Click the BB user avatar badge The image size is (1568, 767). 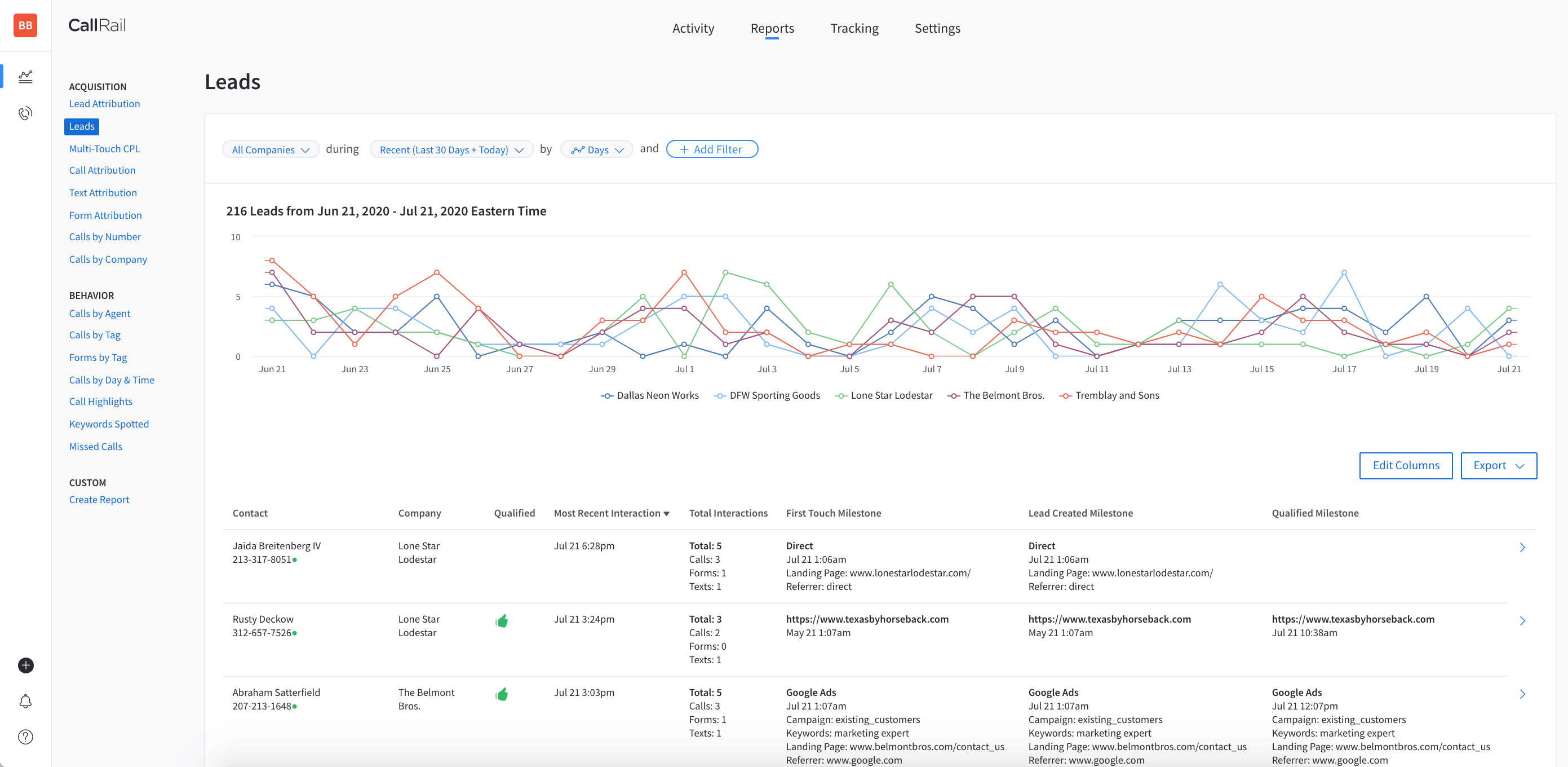pos(25,25)
